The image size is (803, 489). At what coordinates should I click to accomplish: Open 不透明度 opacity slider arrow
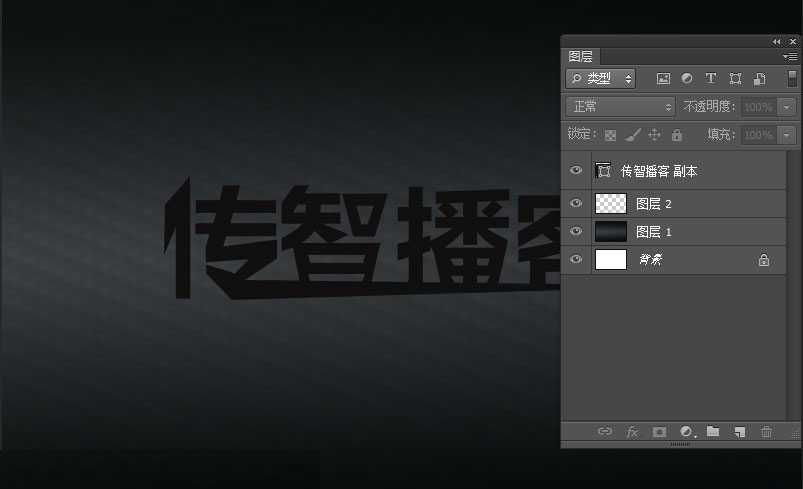pos(786,107)
